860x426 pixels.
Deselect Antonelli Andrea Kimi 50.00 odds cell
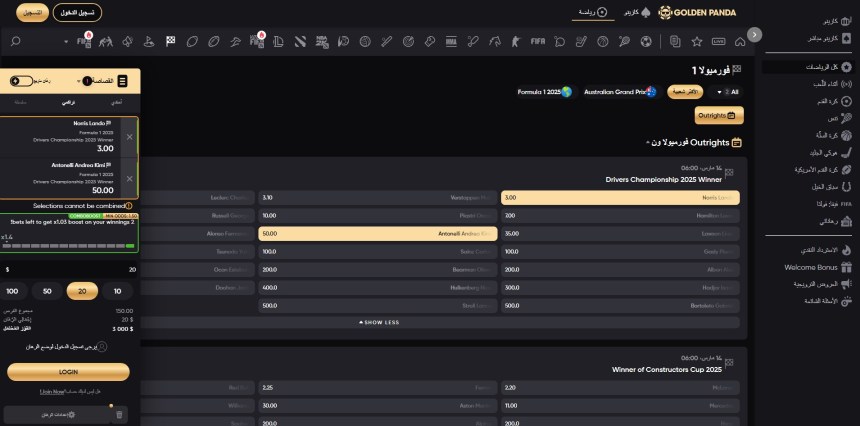click(377, 234)
